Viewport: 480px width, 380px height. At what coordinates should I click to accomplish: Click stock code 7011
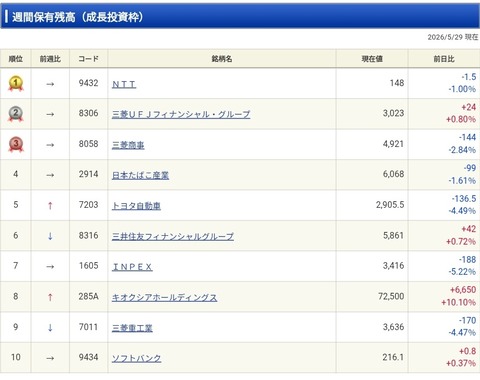pos(88,327)
